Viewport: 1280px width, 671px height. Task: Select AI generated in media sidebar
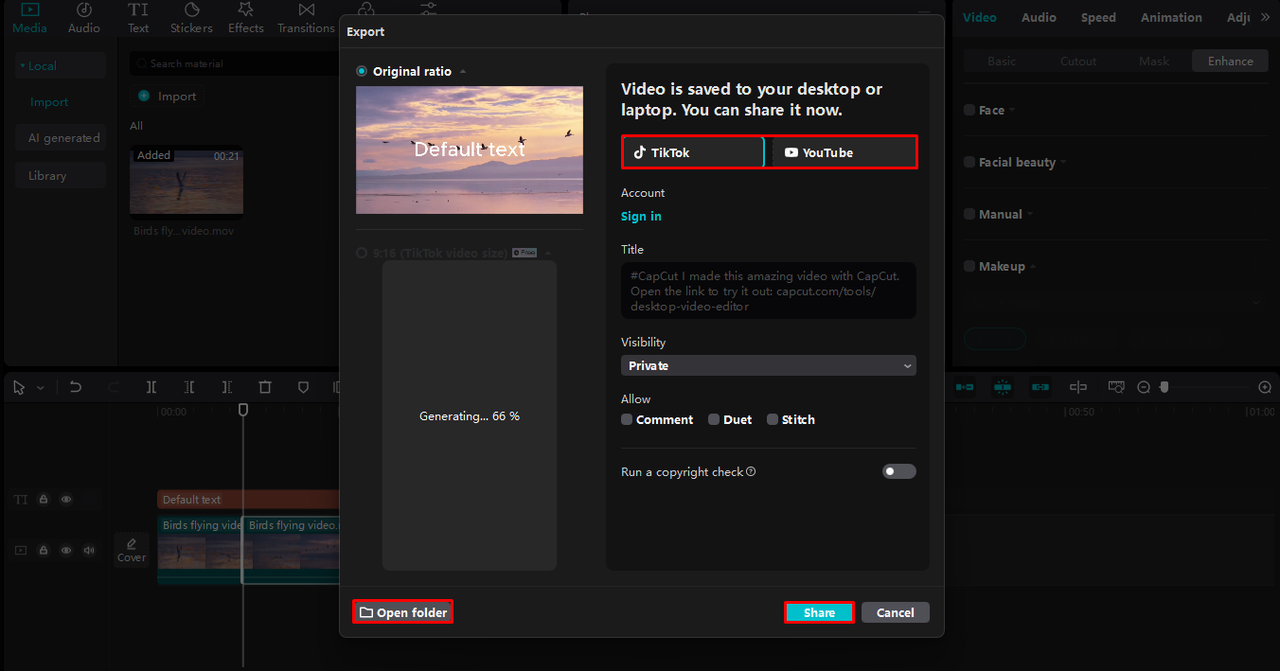click(60, 138)
